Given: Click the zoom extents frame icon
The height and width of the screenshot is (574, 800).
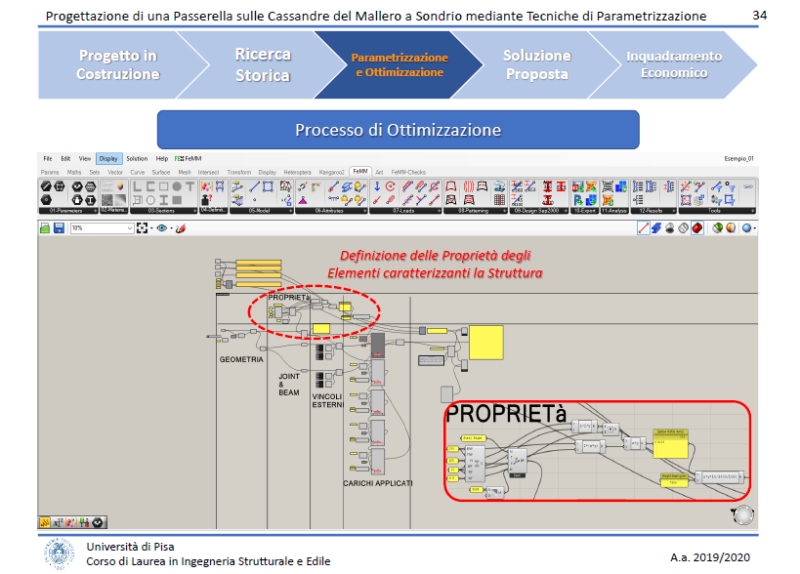Looking at the screenshot, I should click(142, 228).
